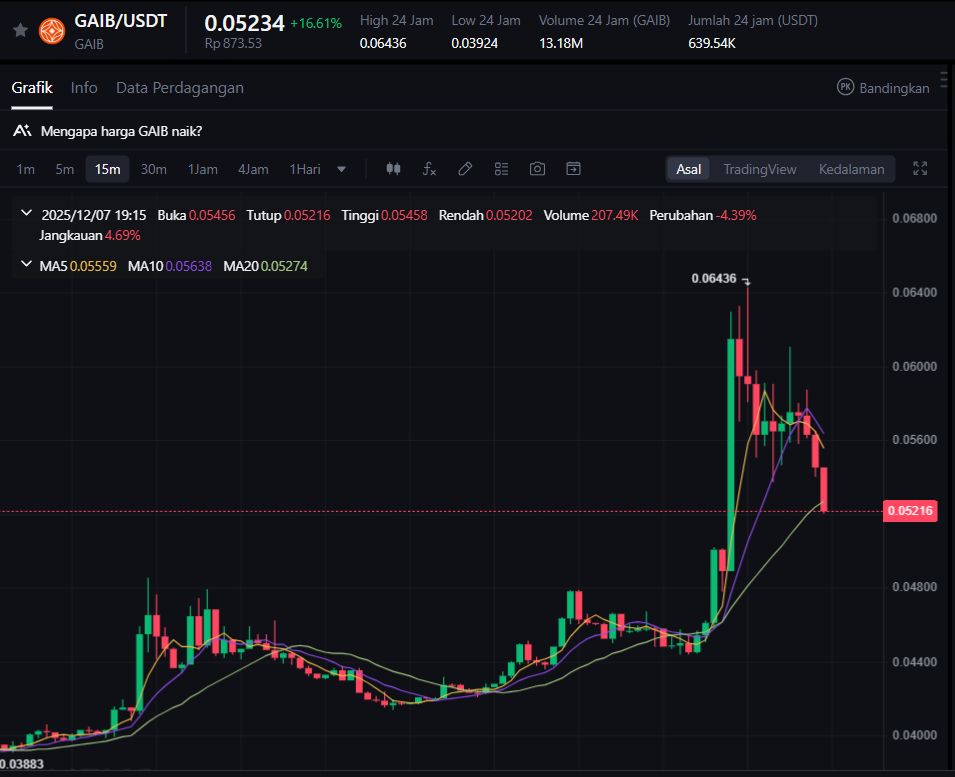Collapse the MA indicator legend row
This screenshot has width=955, height=777.
coord(25,266)
